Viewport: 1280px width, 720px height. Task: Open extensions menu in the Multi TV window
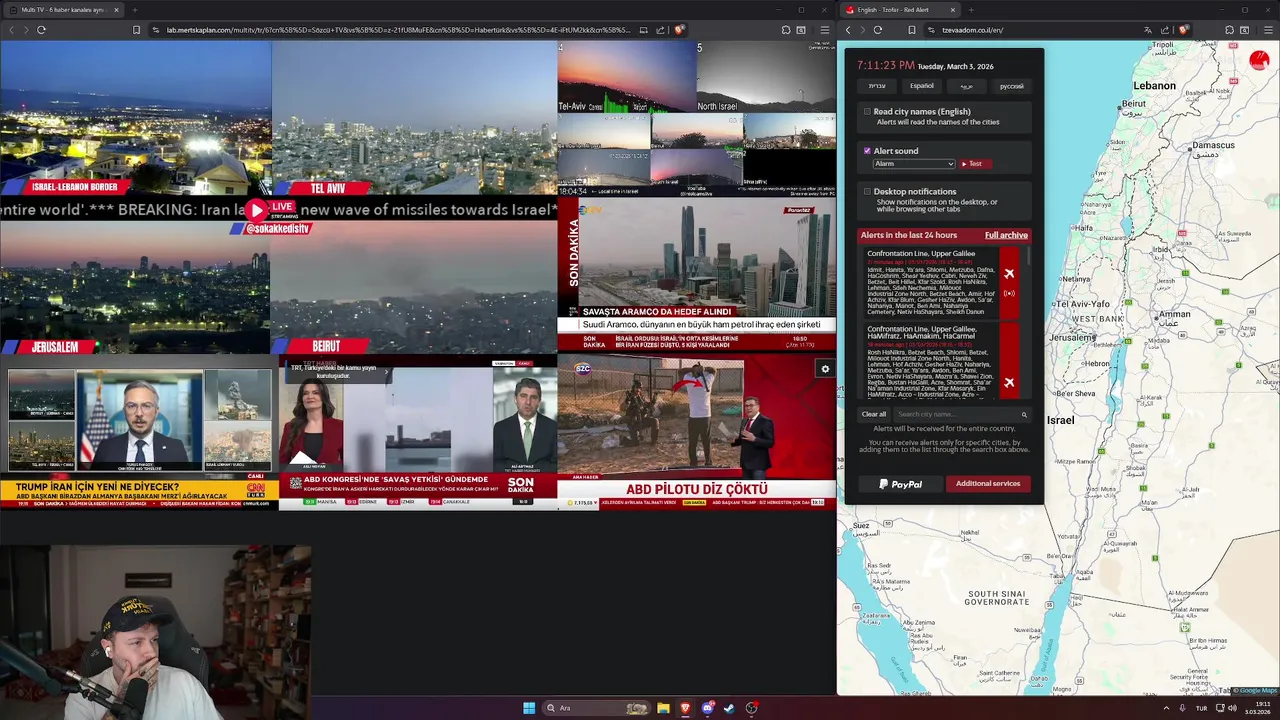(788, 30)
